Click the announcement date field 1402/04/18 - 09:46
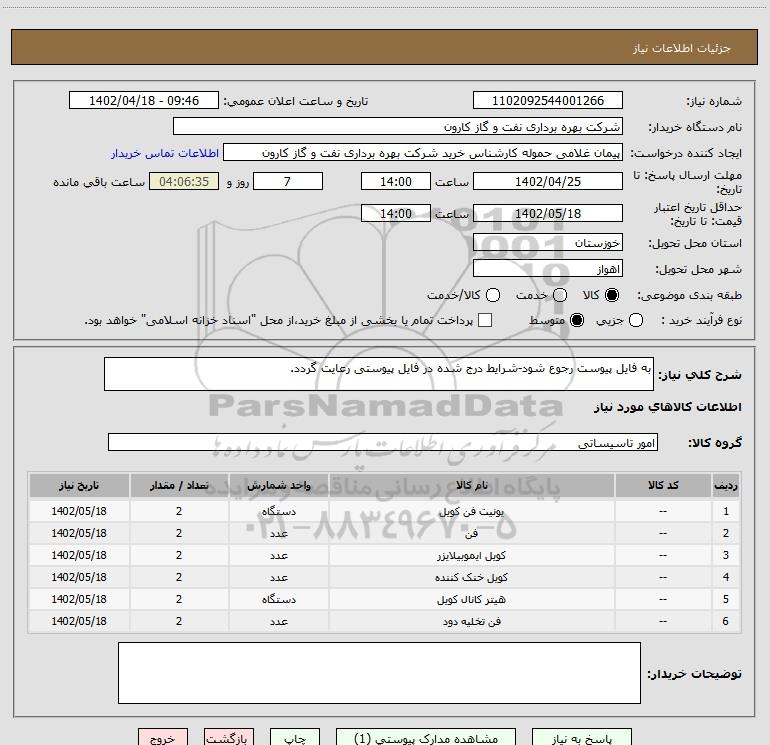The height and width of the screenshot is (745, 770). (x=144, y=100)
